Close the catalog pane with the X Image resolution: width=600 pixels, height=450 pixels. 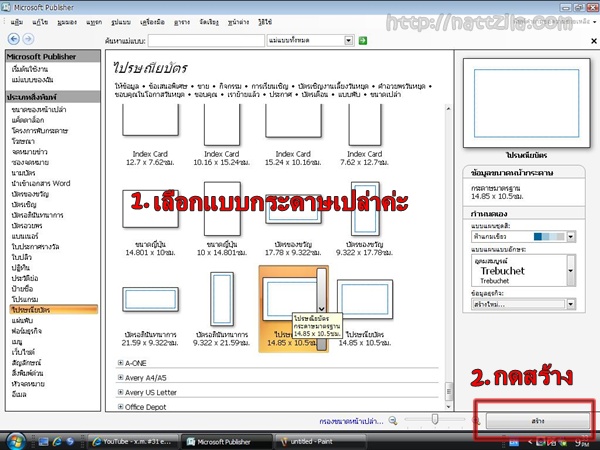tap(593, 41)
